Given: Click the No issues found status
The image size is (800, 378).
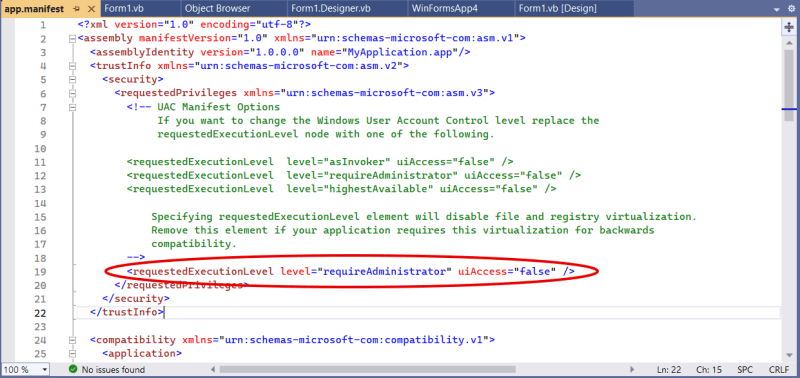Looking at the screenshot, I should point(113,369).
